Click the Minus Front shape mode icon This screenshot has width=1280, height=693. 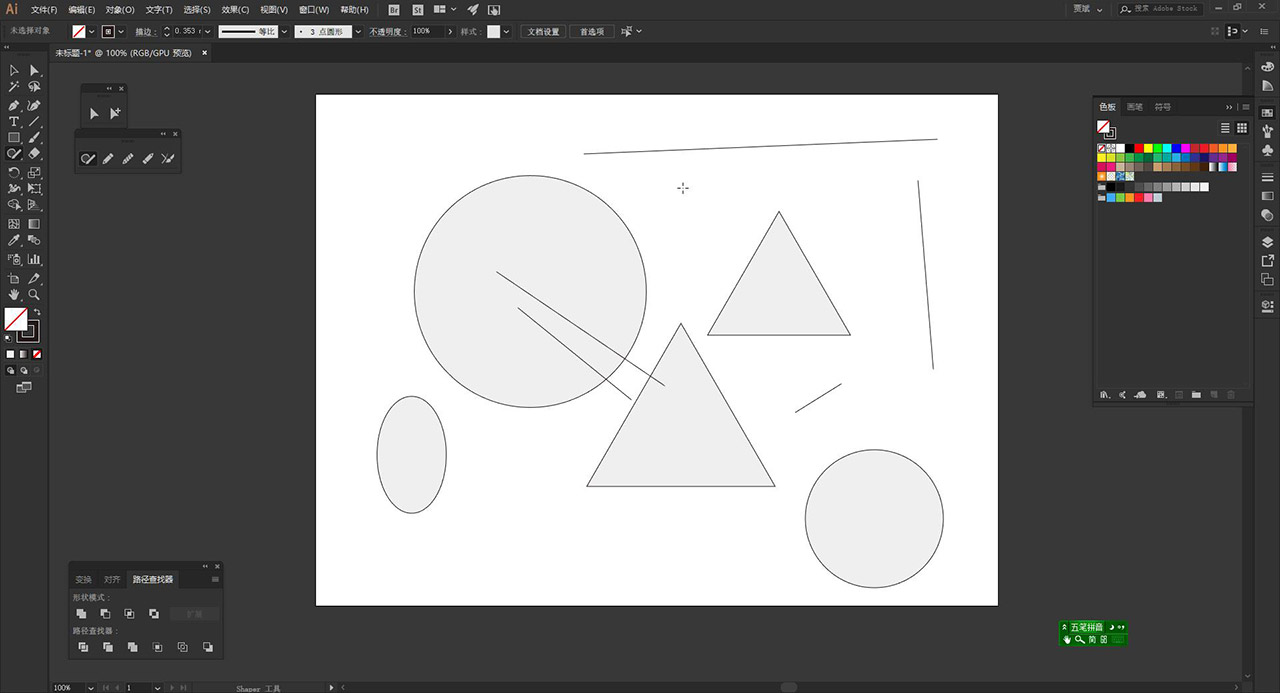pyautogui.click(x=105, y=613)
